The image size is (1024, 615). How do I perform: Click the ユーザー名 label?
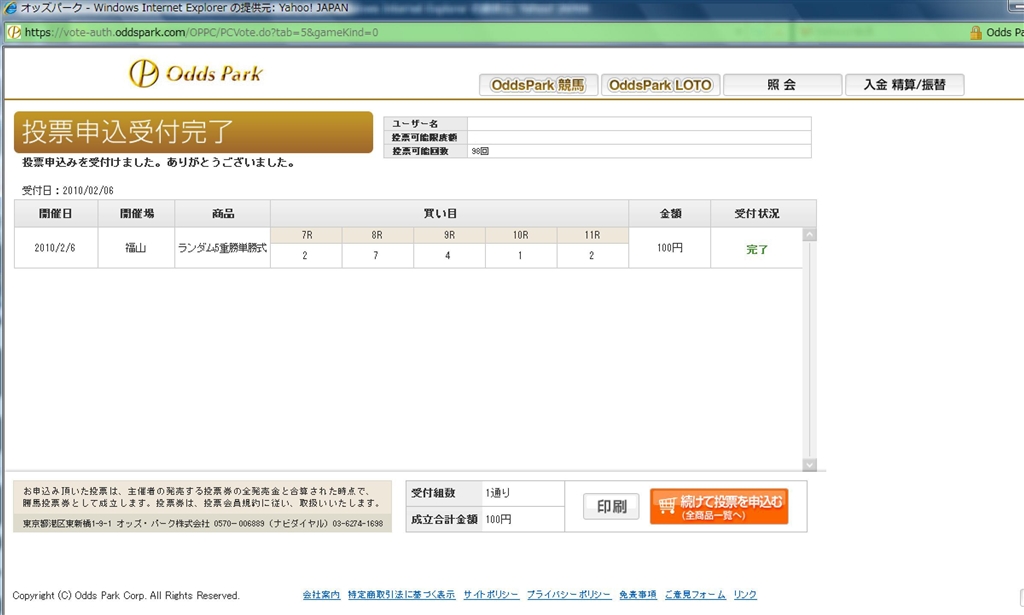415,123
